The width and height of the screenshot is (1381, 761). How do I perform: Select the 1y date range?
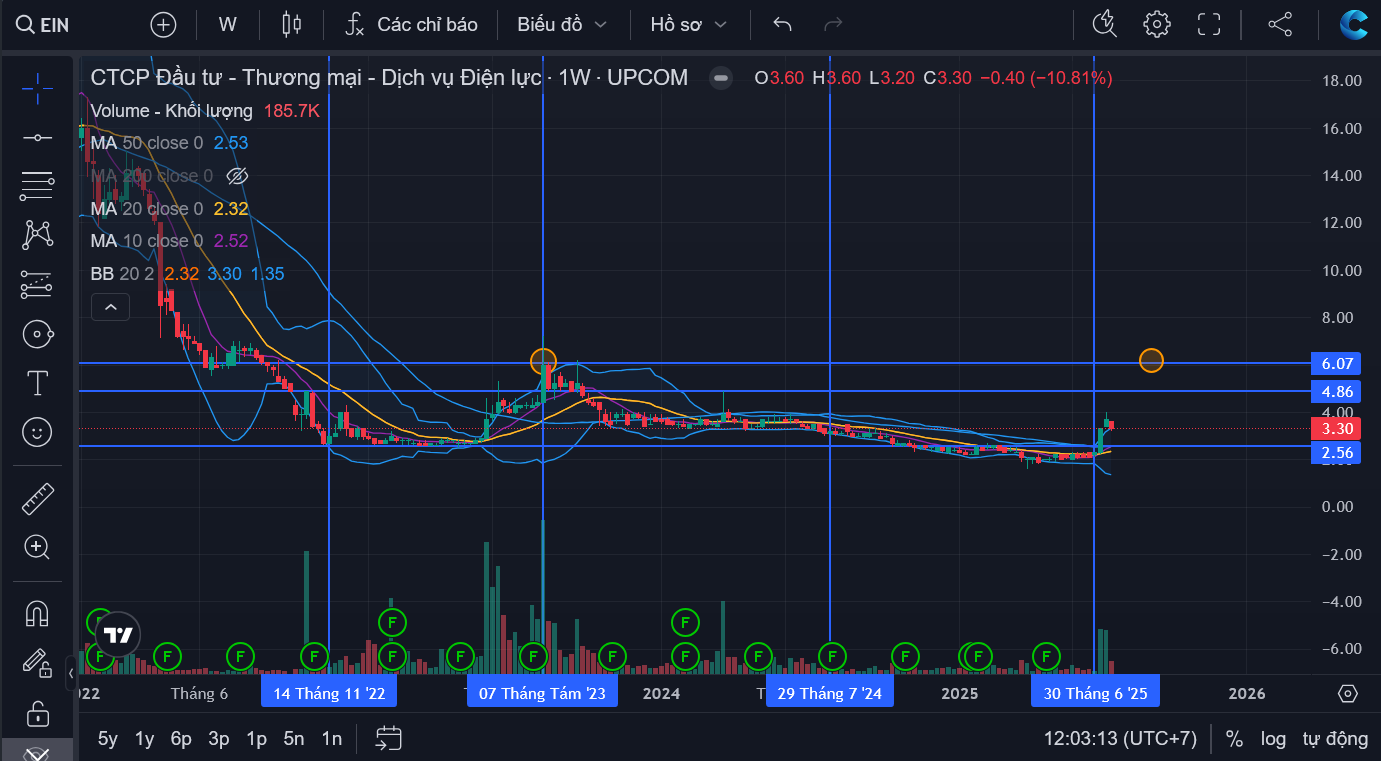coord(145,739)
